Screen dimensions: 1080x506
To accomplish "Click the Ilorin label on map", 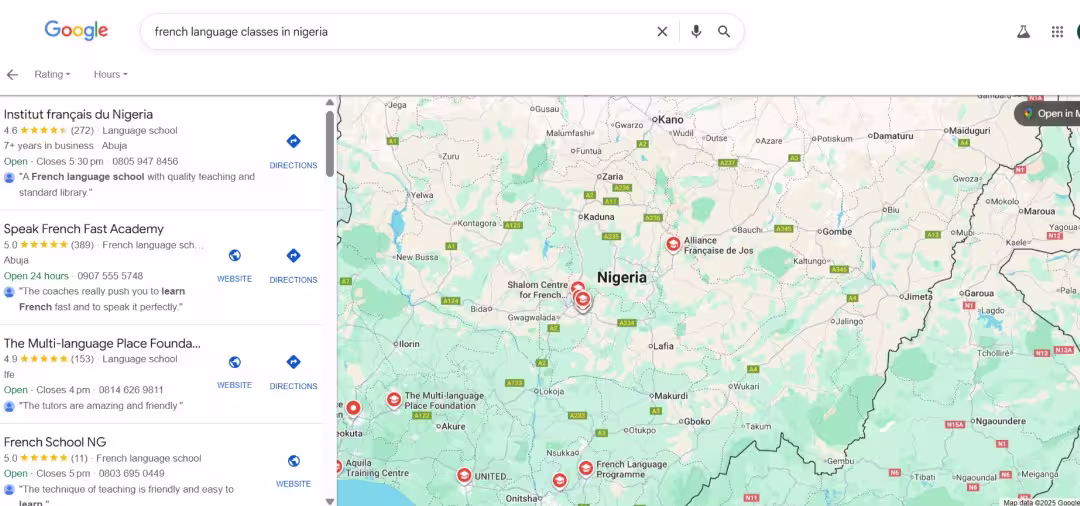I will pos(408,344).
